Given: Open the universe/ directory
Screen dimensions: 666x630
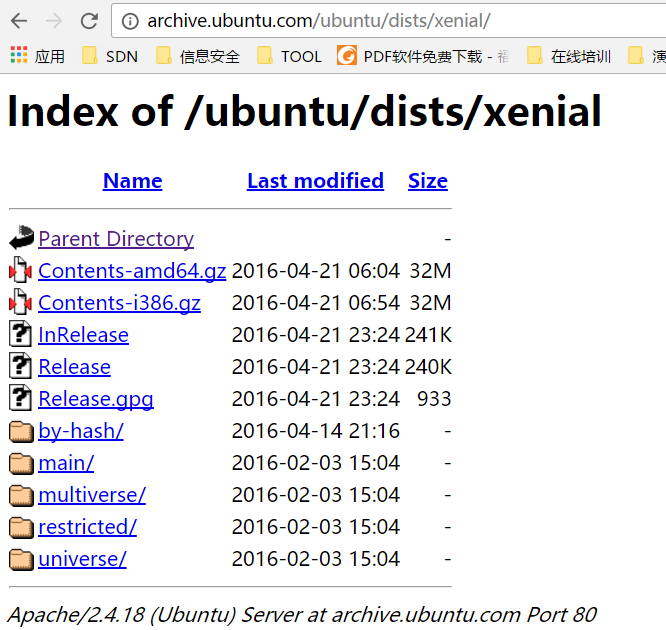Looking at the screenshot, I should coord(82,559).
